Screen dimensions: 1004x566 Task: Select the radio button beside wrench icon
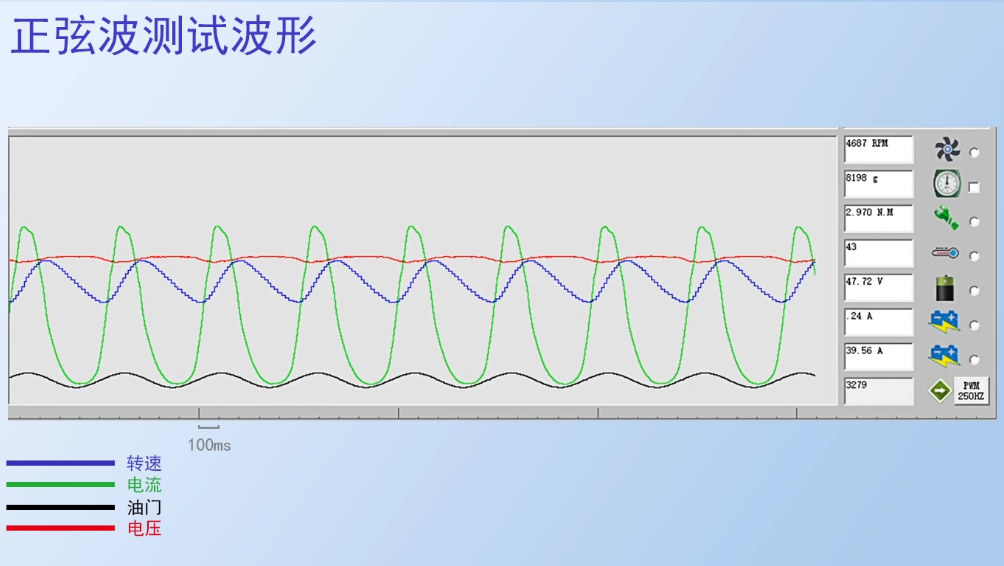pos(974,222)
